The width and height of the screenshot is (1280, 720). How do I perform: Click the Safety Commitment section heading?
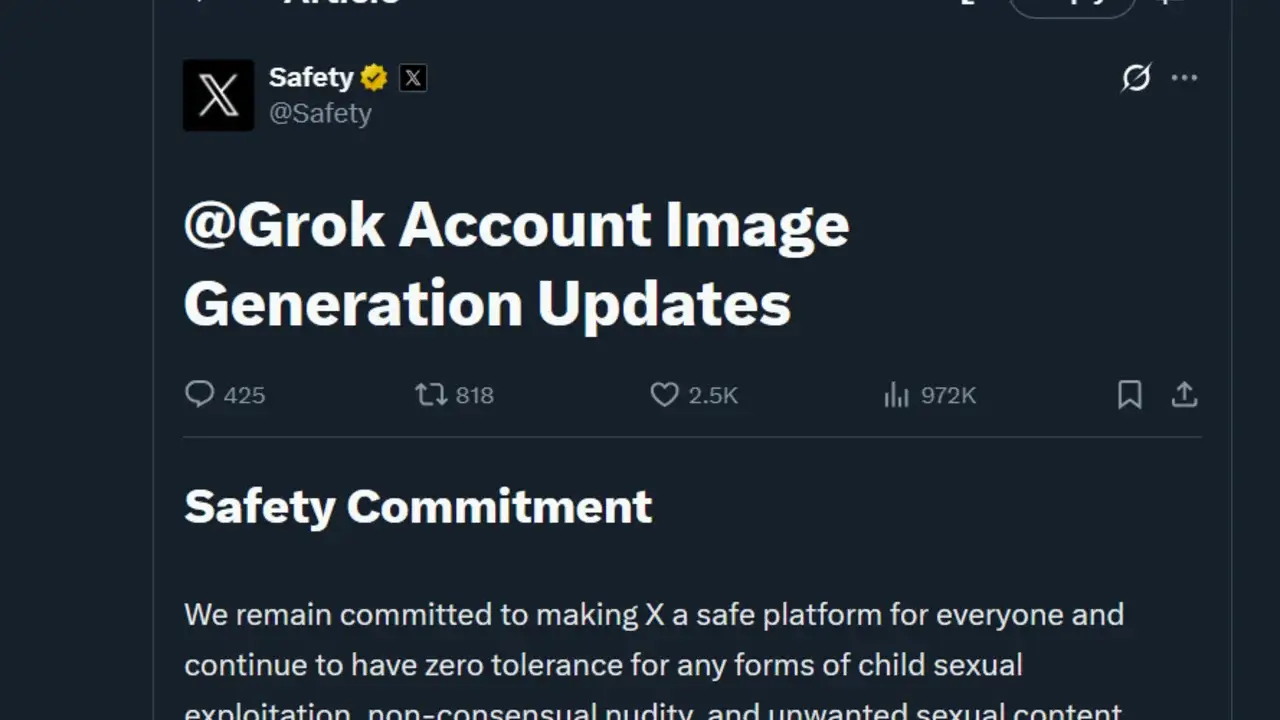418,506
